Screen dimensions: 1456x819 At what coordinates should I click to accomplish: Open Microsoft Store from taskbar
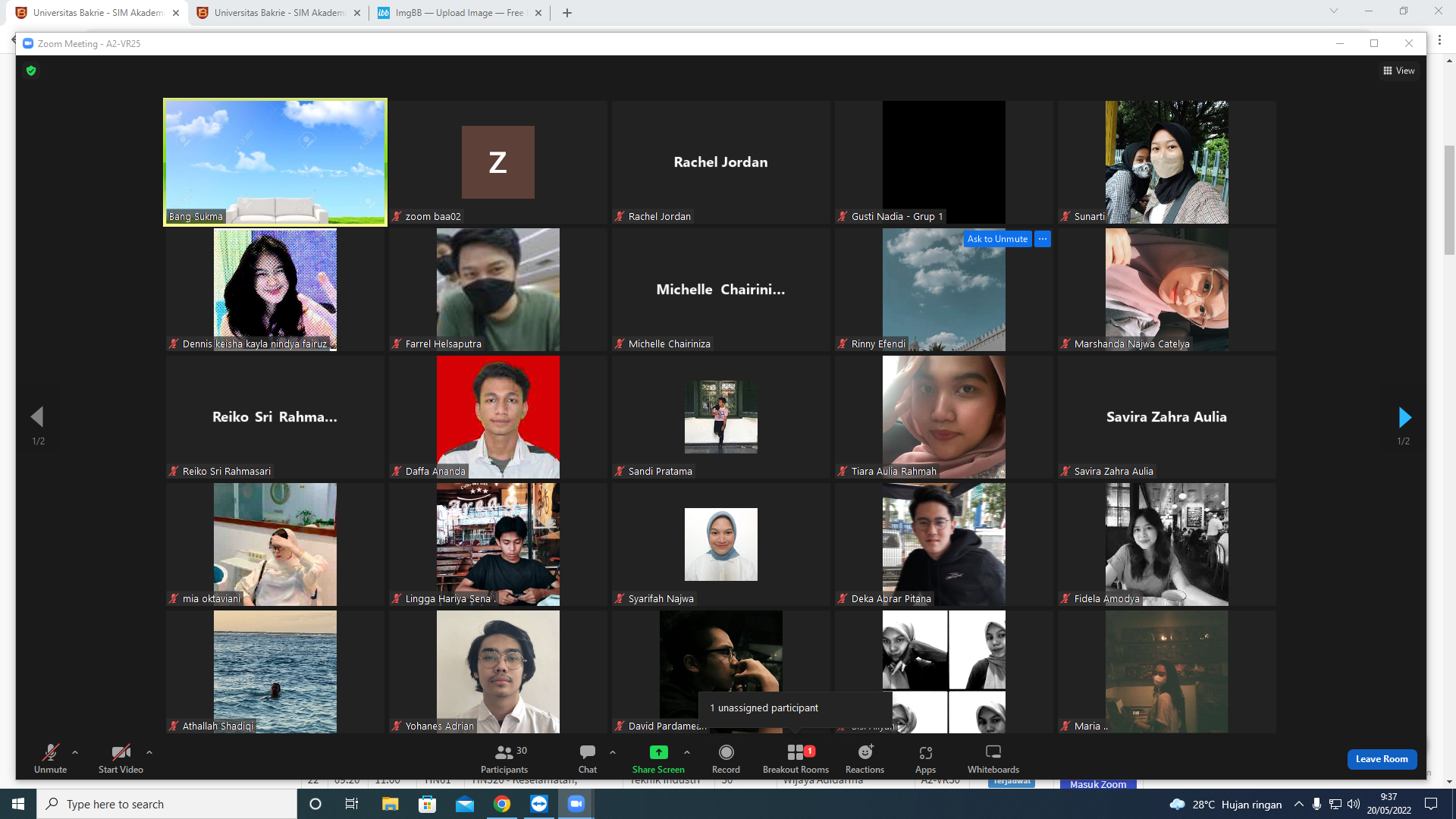(428, 804)
